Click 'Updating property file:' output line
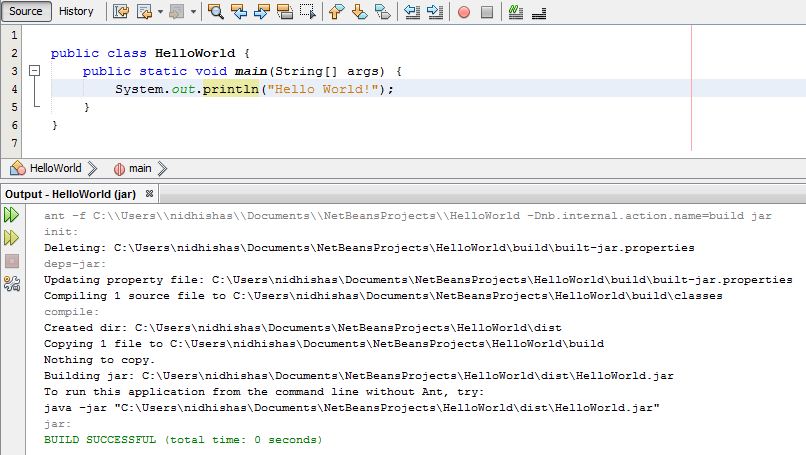The image size is (806, 455). click(418, 280)
